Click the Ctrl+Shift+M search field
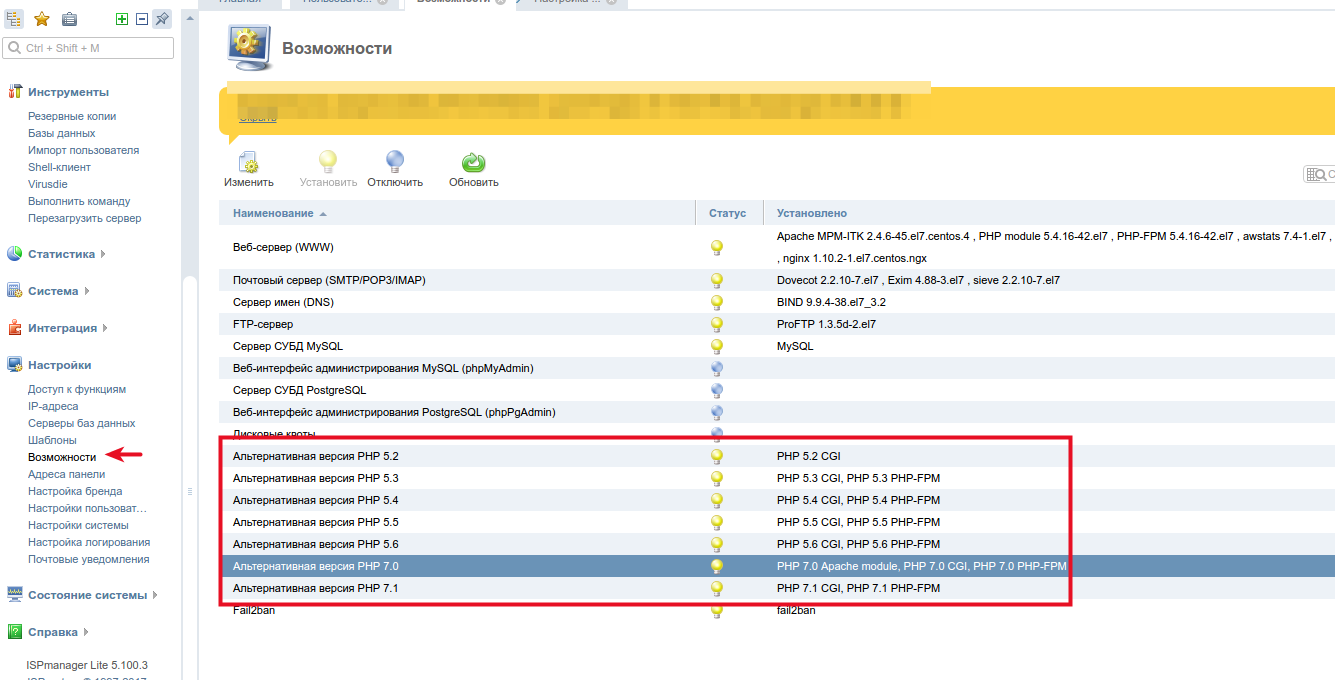 [88, 47]
